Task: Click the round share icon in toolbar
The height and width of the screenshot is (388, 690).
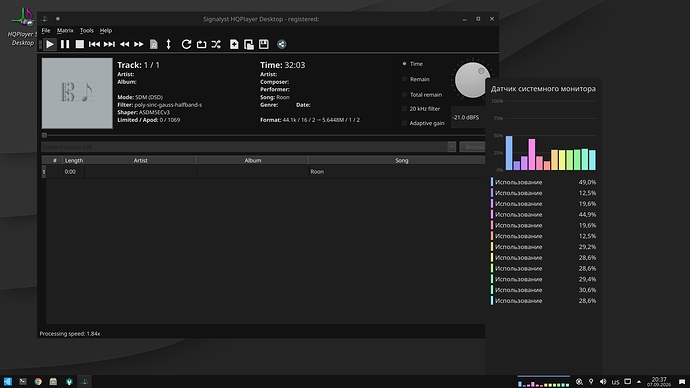Action: pyautogui.click(x=282, y=44)
